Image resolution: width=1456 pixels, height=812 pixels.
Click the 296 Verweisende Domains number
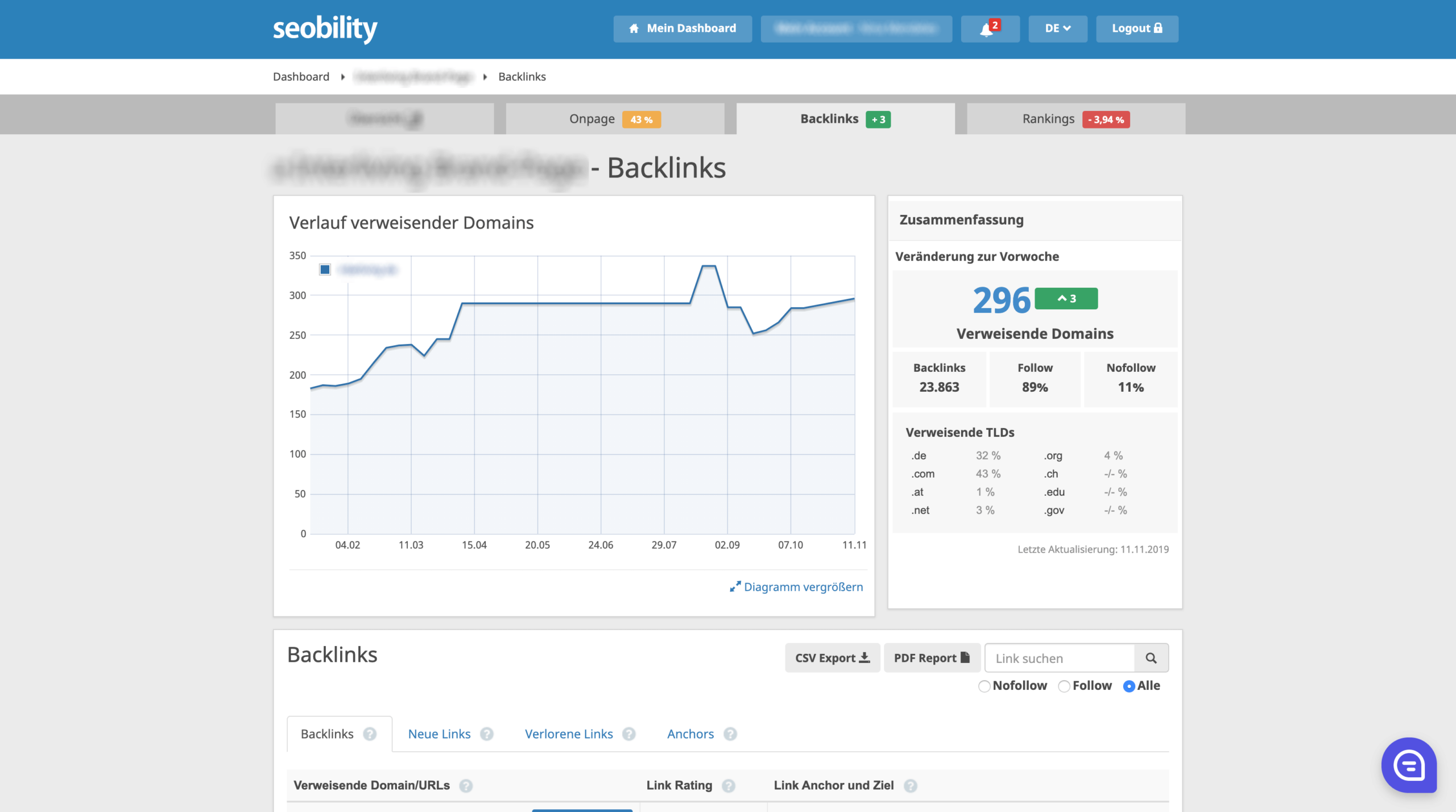(x=1002, y=300)
